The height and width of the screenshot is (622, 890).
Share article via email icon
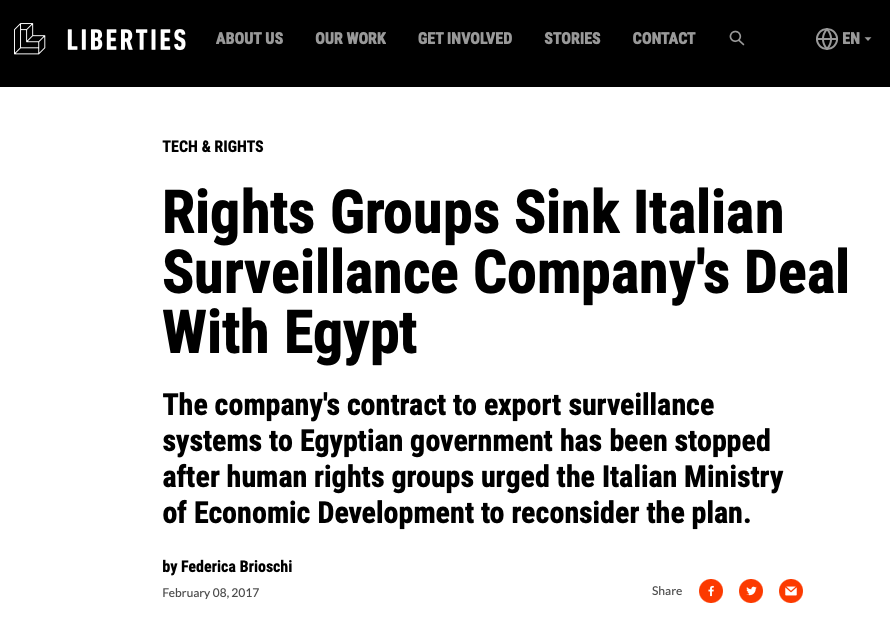(x=791, y=591)
